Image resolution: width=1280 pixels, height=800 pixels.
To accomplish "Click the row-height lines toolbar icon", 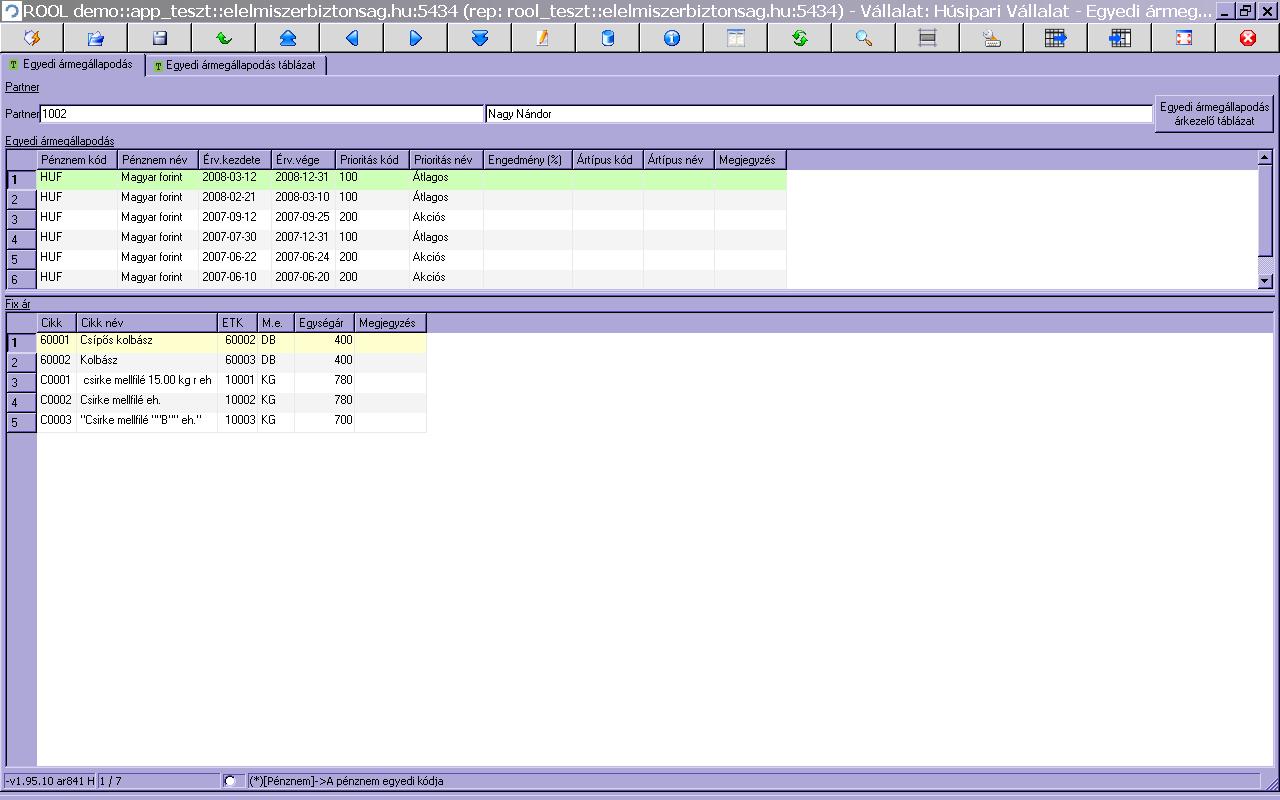I will (928, 38).
